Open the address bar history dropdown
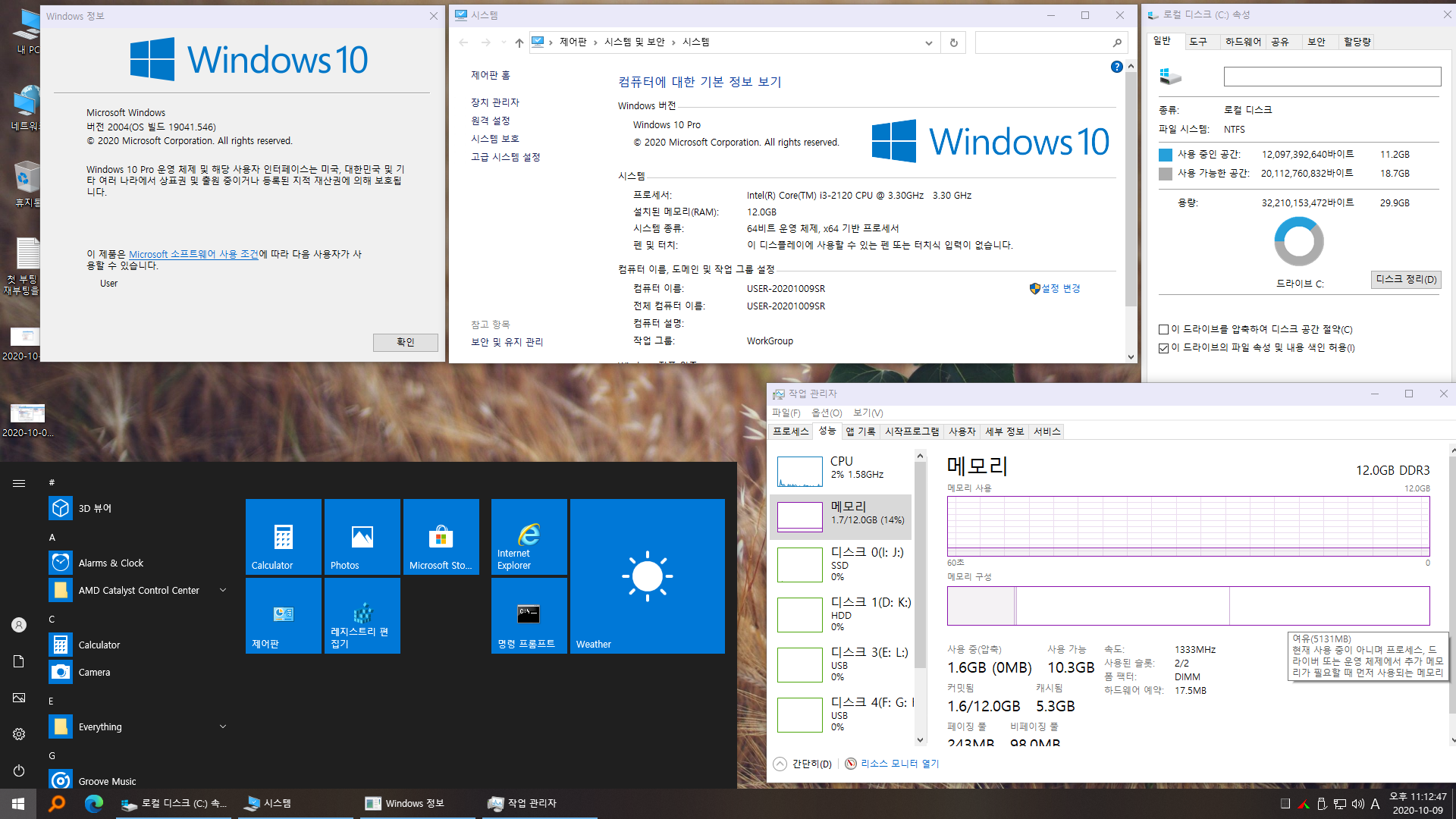The image size is (1456, 819). pyautogui.click(x=928, y=42)
